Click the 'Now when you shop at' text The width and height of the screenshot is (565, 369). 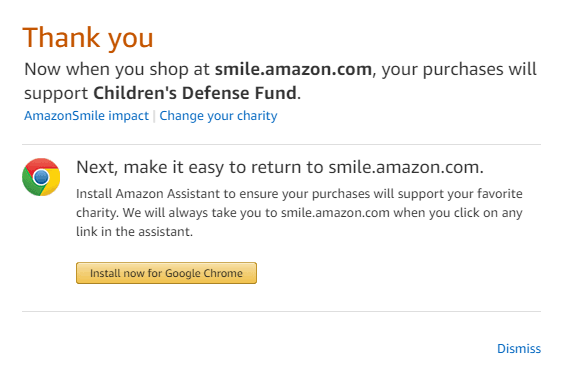[117, 69]
